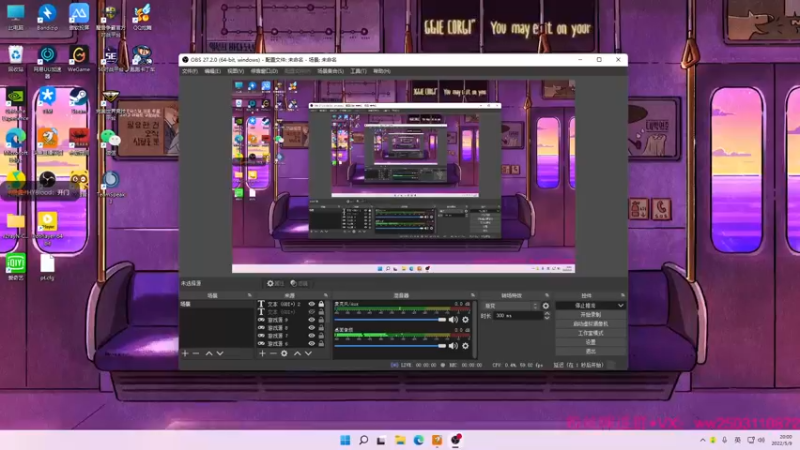Mute the first mixer audio channel

click(453, 319)
